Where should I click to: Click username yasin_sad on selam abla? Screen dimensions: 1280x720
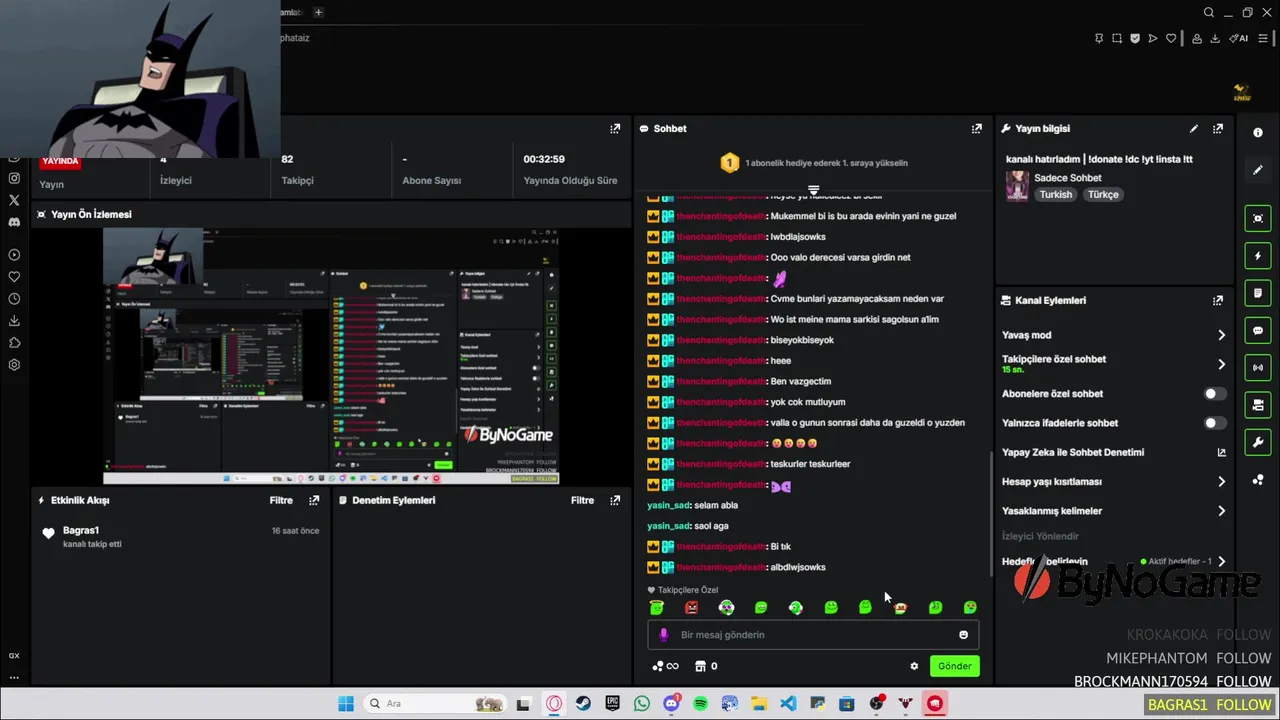(669, 505)
